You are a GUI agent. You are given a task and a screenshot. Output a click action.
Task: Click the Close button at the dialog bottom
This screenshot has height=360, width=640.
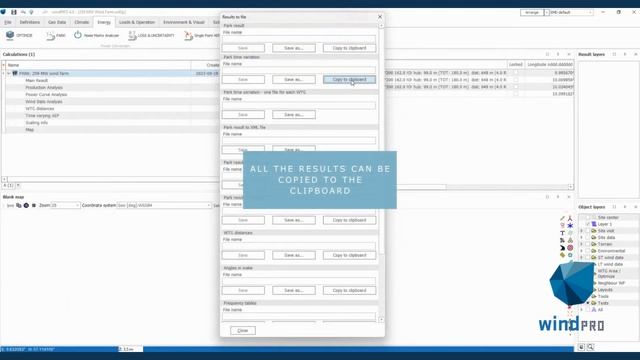pos(243,331)
